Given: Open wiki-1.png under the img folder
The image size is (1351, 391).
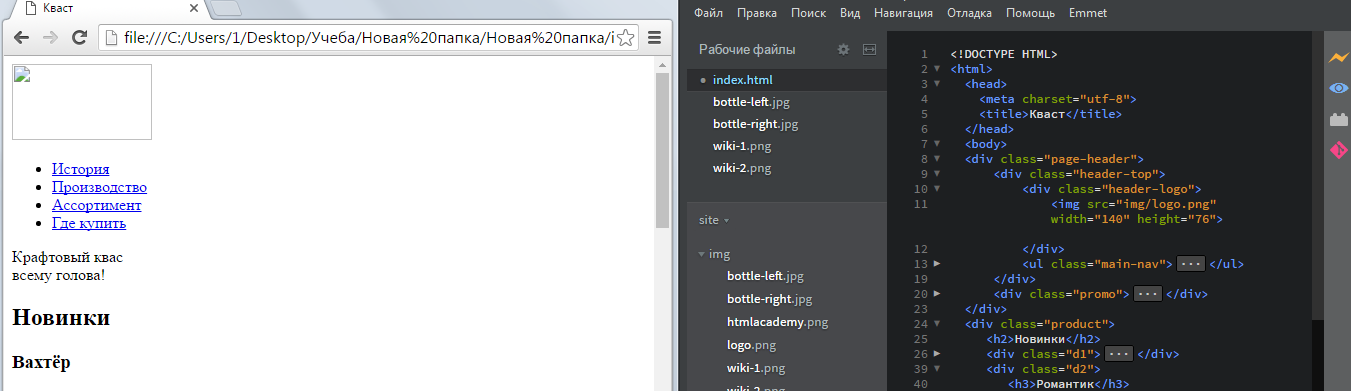Looking at the screenshot, I should coord(756,367).
